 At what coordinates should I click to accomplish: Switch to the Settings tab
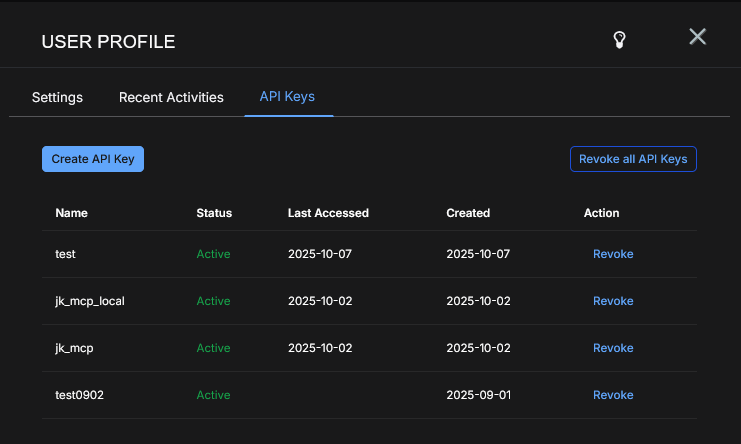point(57,97)
